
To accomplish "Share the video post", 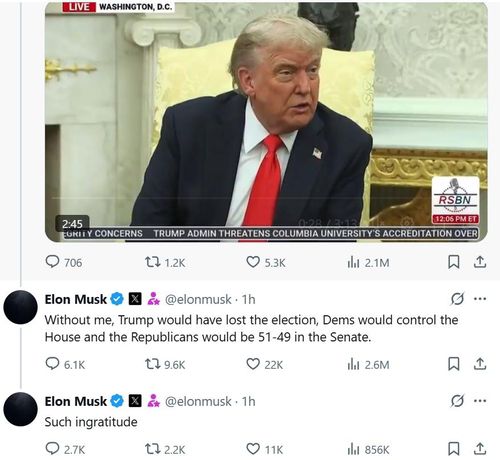I will 480,262.
